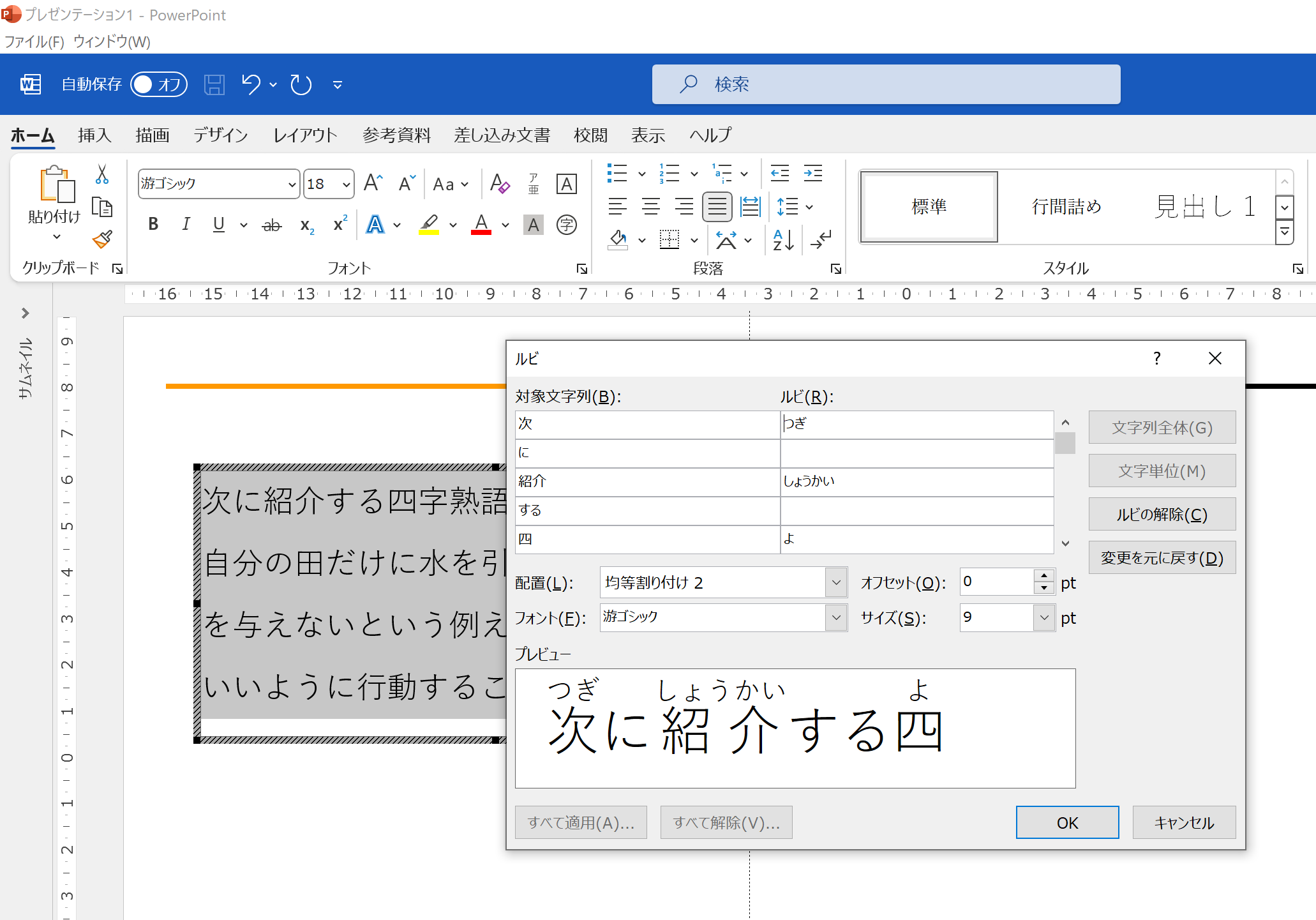This screenshot has width=1316, height=920.
Task: Click the Increase Indent icon
Action: pyautogui.click(x=812, y=173)
